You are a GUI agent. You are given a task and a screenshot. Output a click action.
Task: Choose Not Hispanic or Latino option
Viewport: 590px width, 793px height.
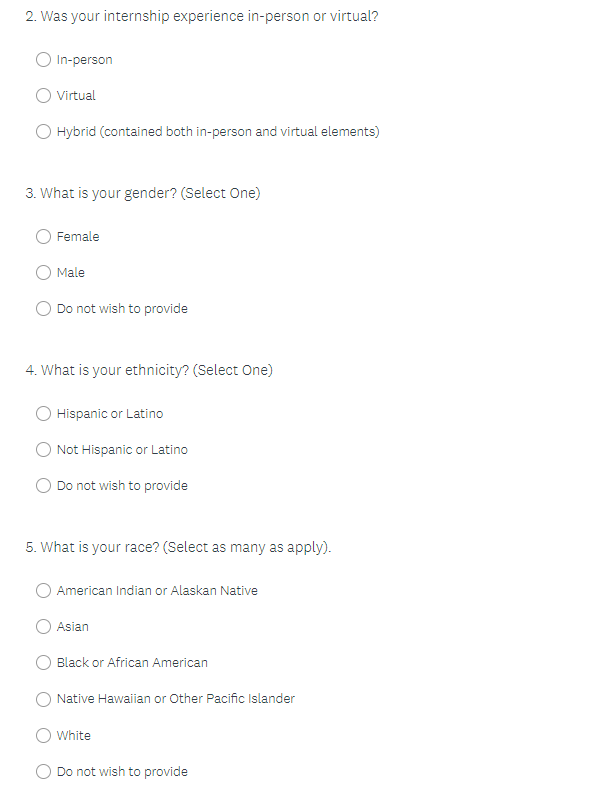click(43, 450)
